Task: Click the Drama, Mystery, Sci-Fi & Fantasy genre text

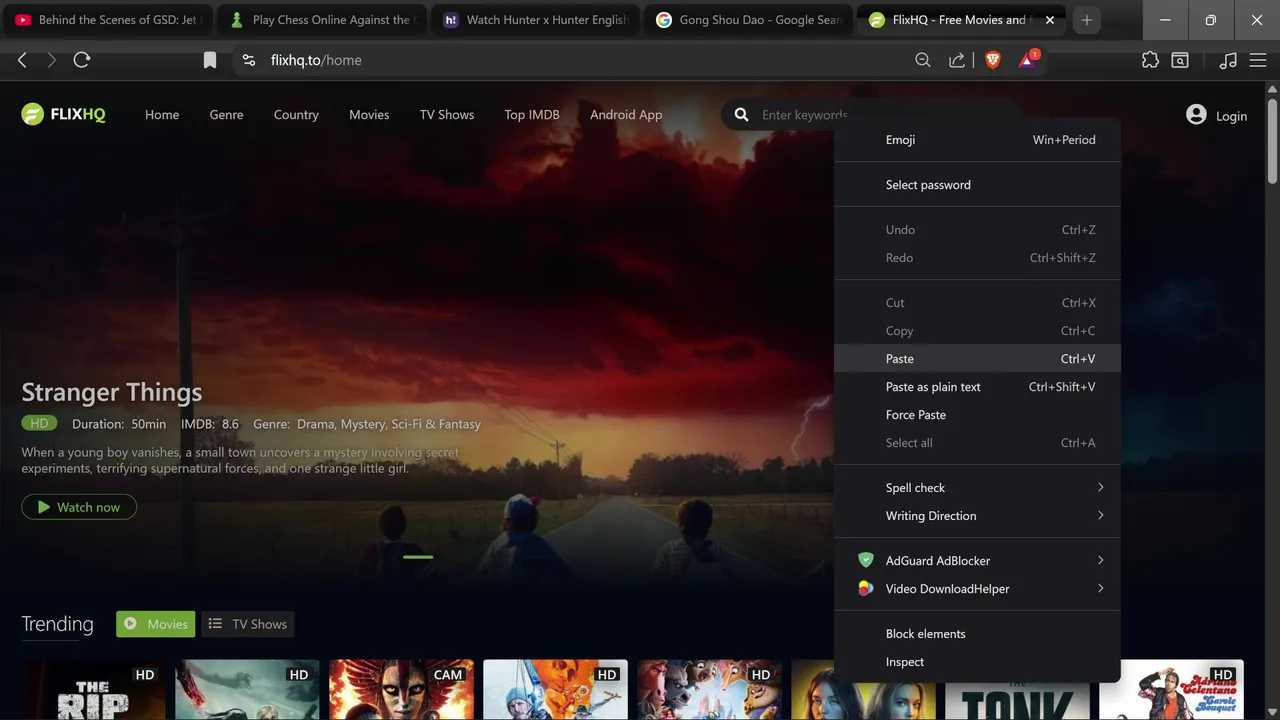Action: pos(389,424)
